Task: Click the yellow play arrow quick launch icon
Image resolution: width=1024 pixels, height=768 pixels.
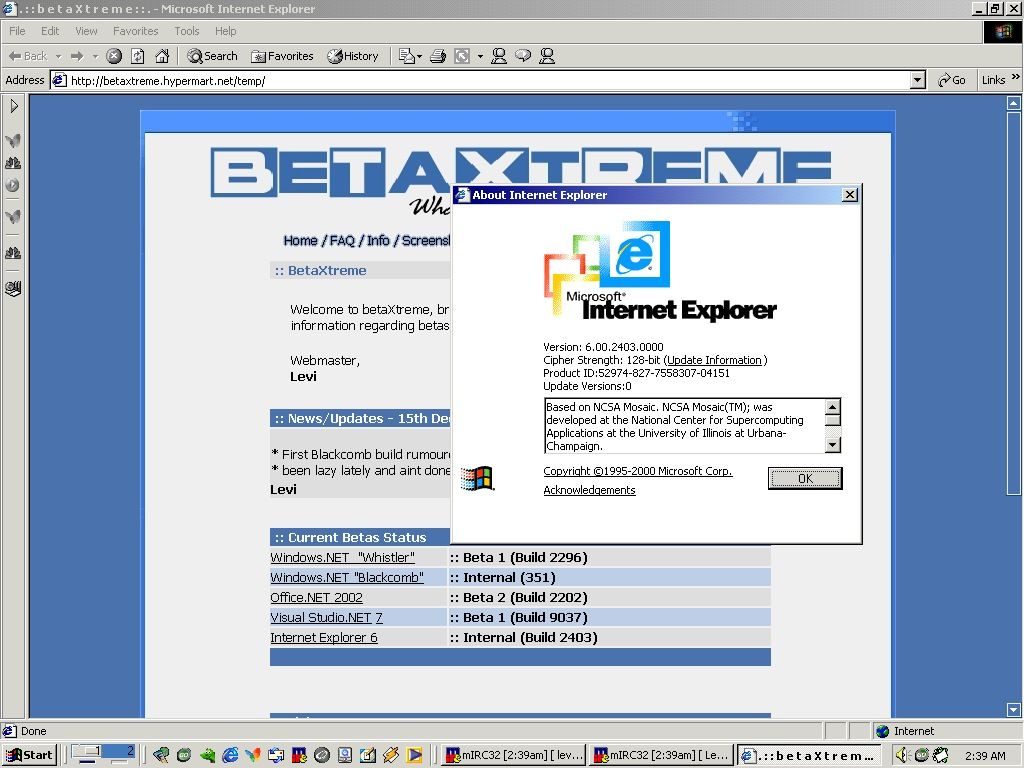Action: click(x=414, y=755)
